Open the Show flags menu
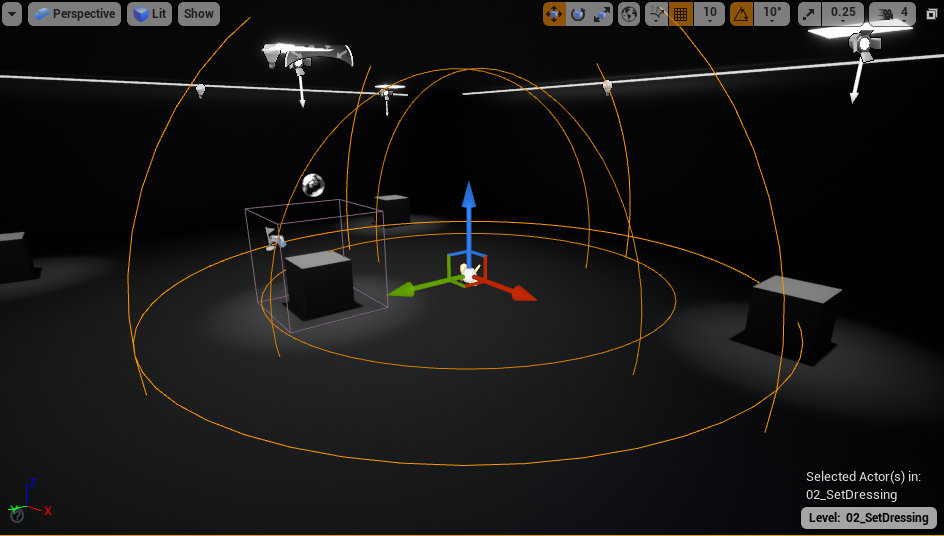 (199, 13)
